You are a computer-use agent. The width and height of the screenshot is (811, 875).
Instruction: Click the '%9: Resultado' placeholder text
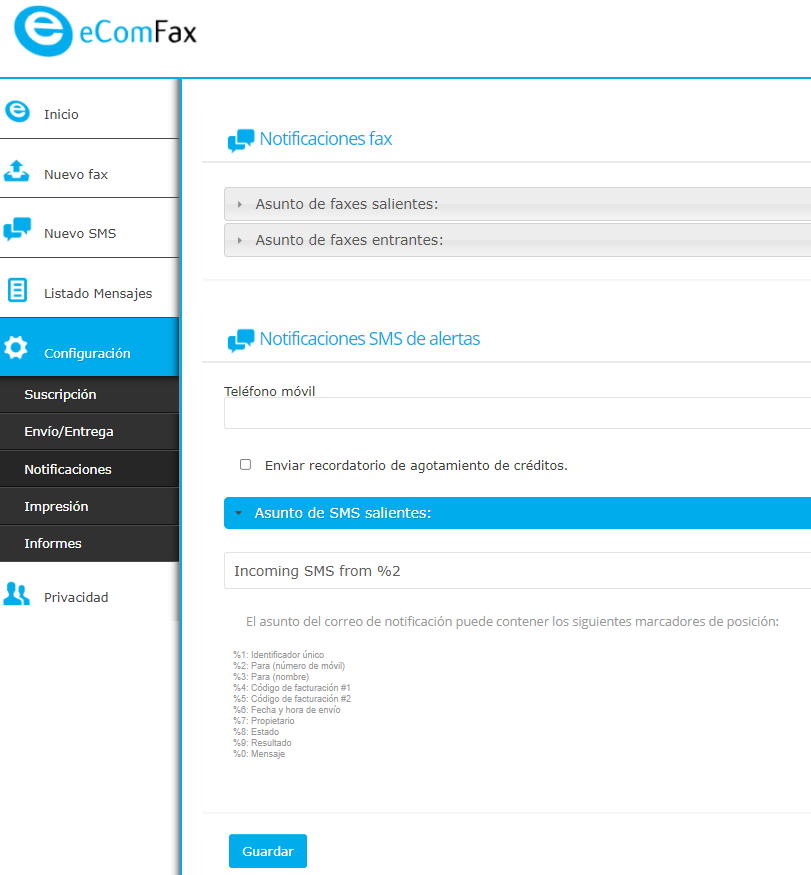(x=262, y=743)
